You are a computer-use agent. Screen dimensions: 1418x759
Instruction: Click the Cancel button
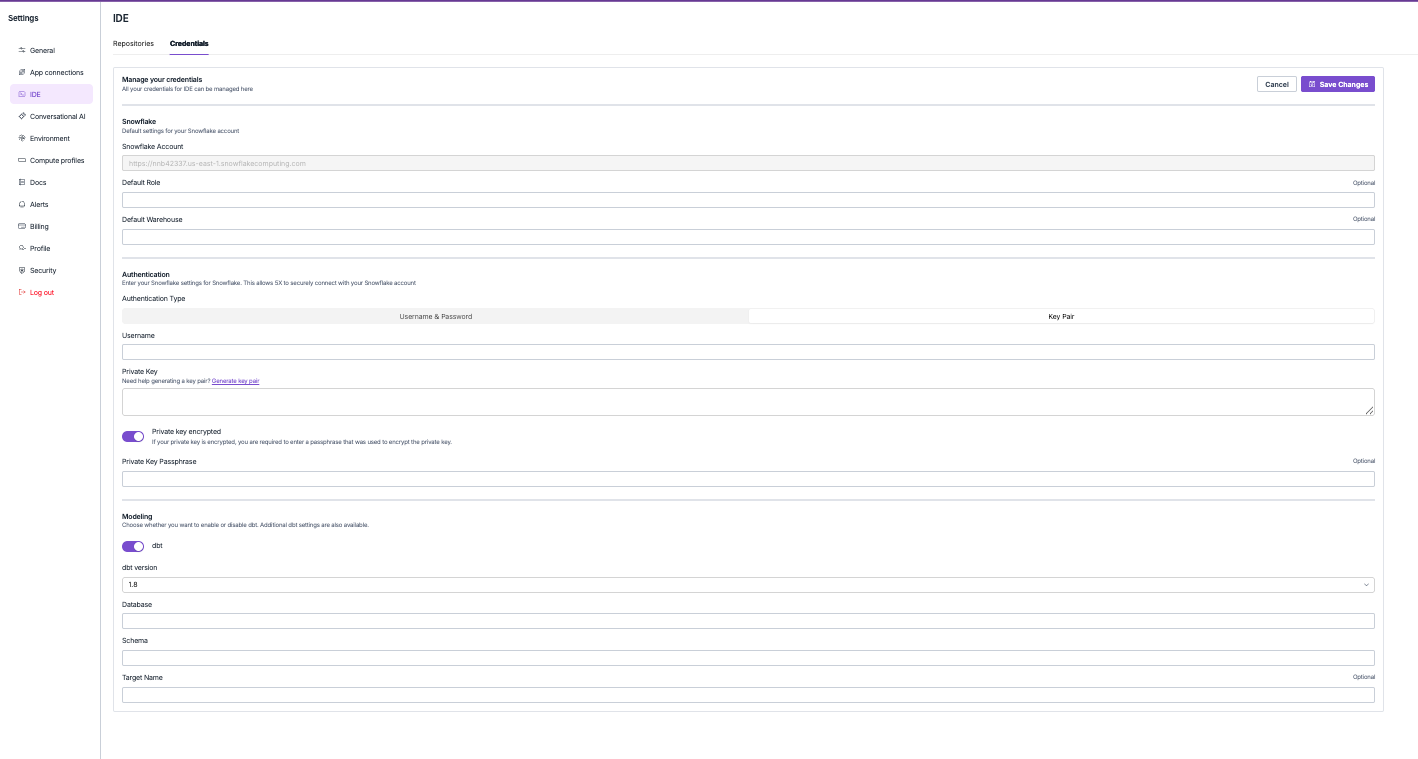[1276, 84]
